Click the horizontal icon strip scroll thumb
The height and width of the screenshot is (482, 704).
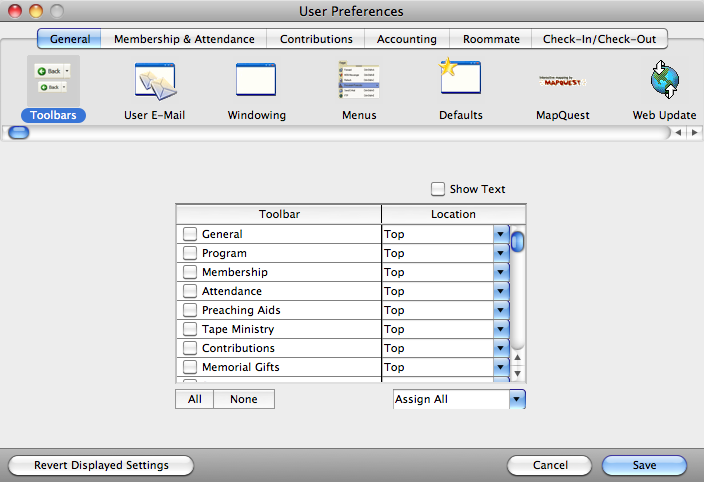18,132
